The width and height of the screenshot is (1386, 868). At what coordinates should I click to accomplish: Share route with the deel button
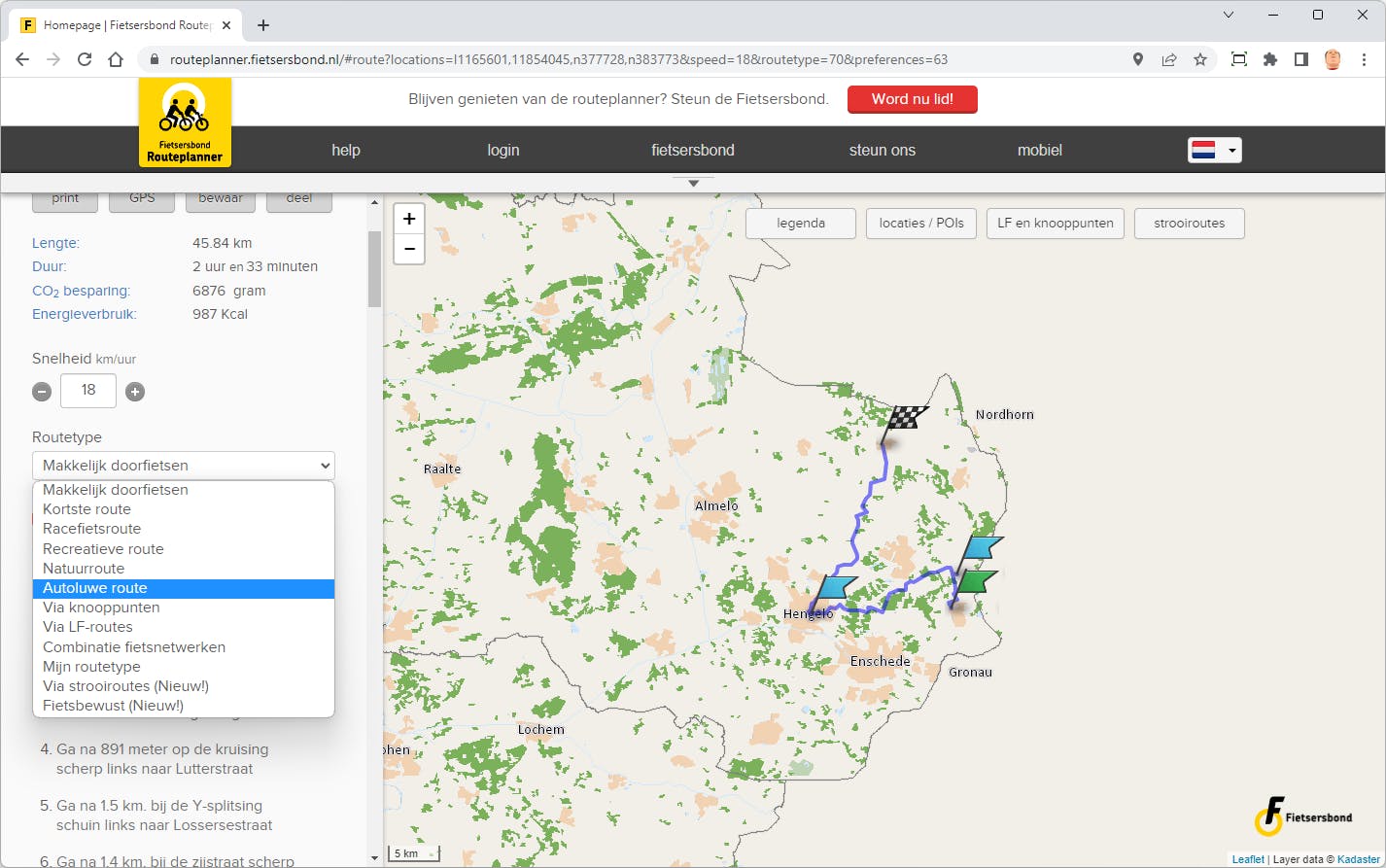click(x=299, y=199)
